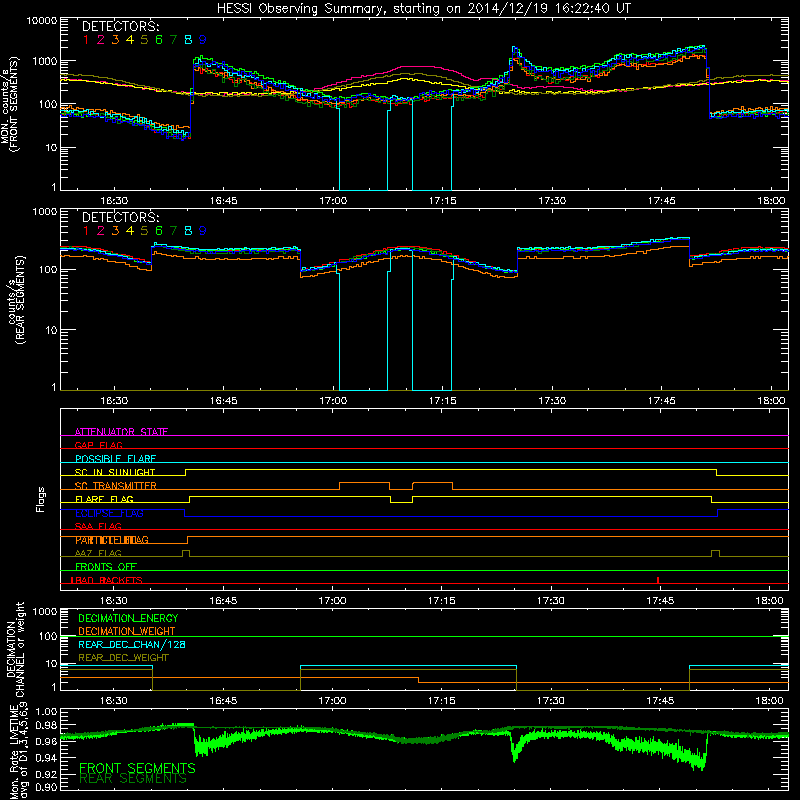Click the vertical Flags axis label
Image resolution: width=800 pixels, height=800 pixels.
coord(41,499)
